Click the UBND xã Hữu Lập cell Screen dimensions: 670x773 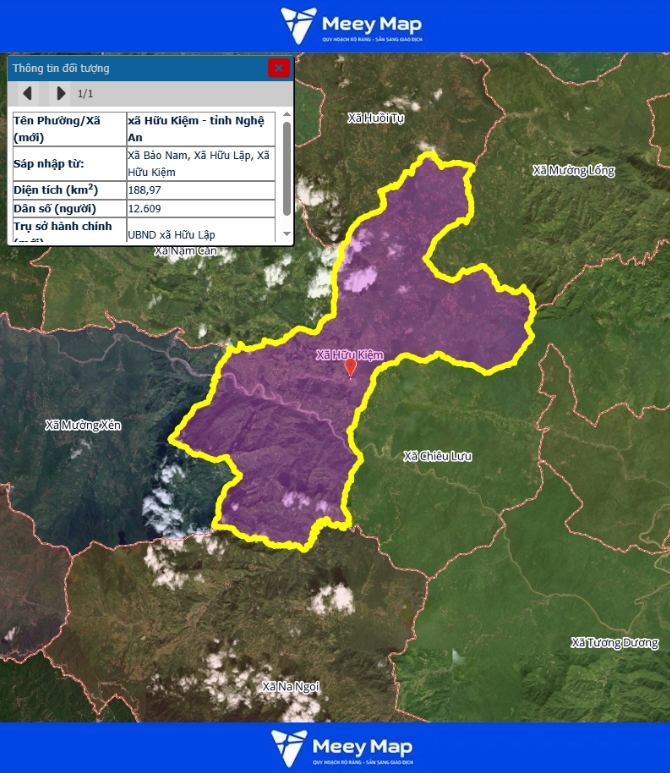200,234
